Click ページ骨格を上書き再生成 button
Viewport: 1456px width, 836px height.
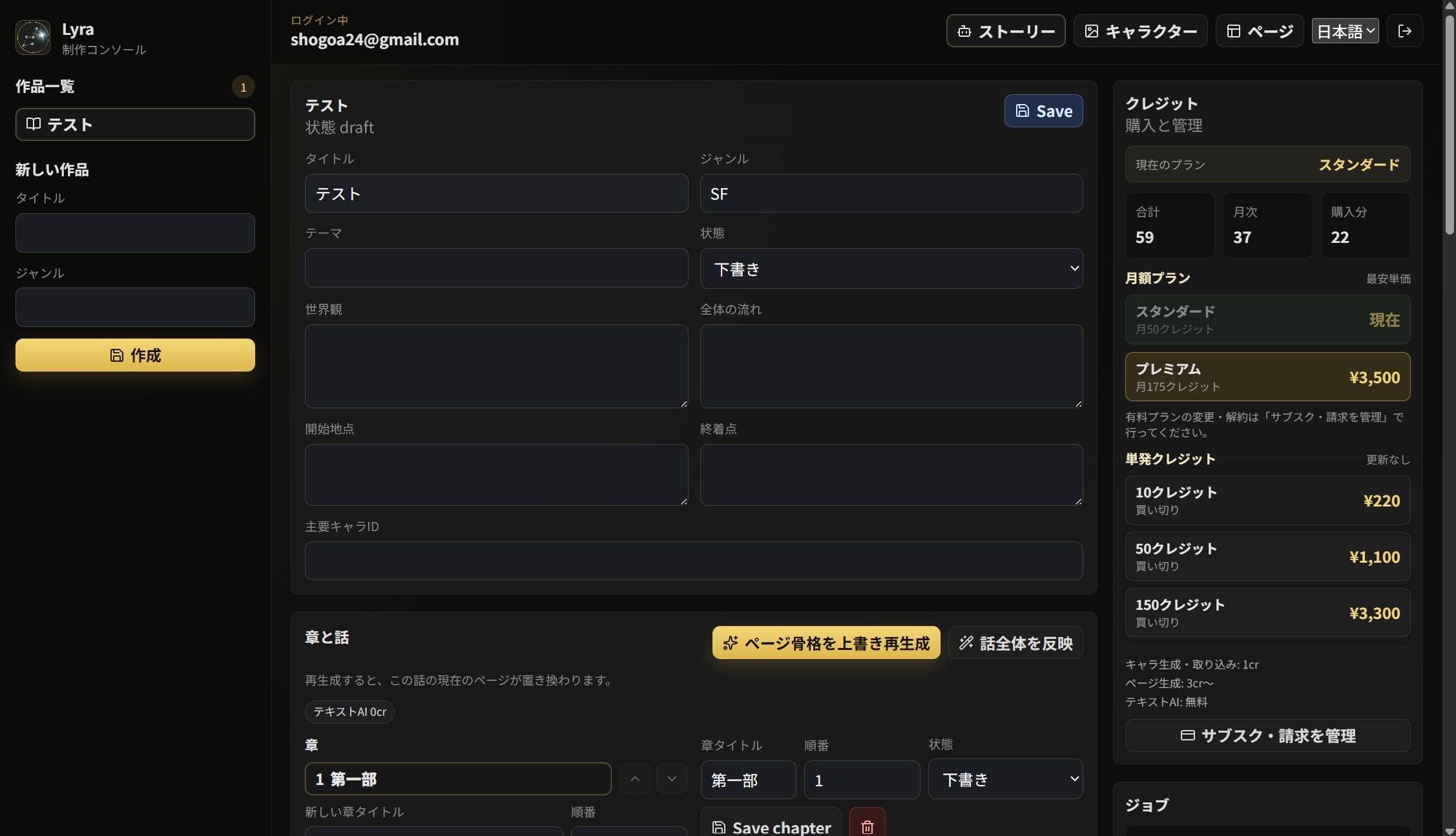click(826, 643)
